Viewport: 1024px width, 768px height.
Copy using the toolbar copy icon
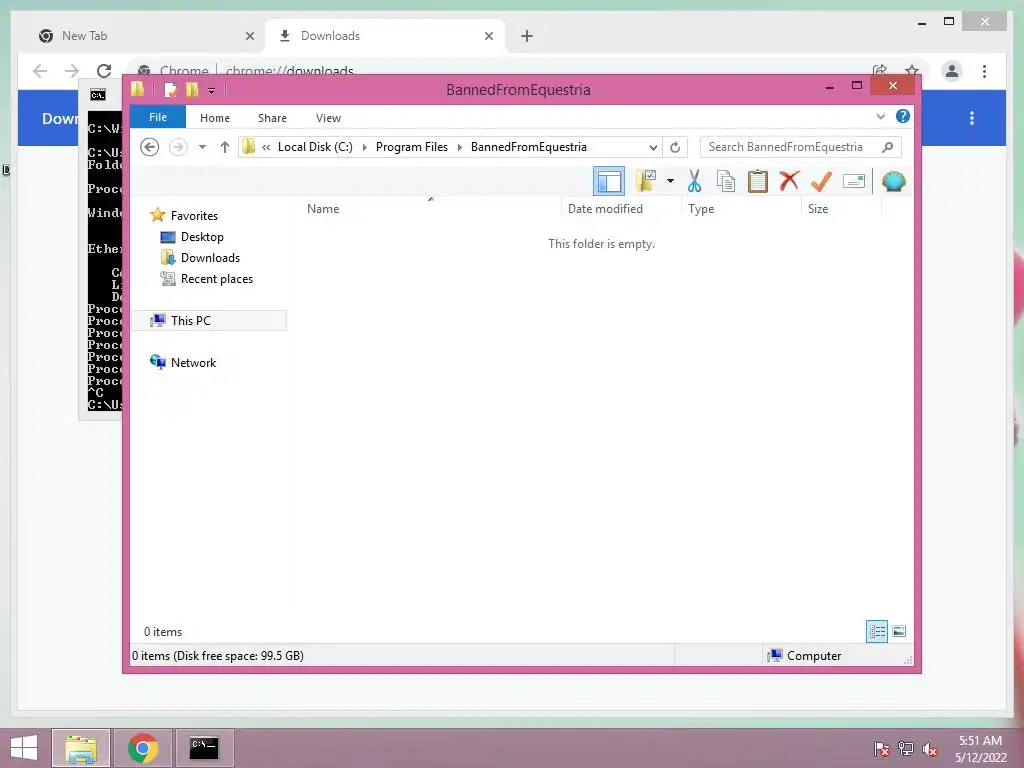pos(726,181)
